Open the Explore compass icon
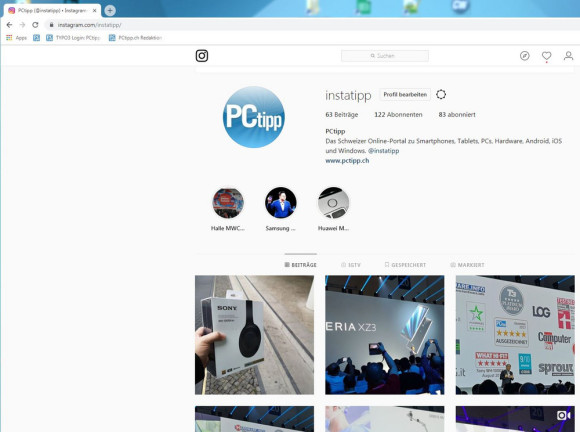Screen dimensions: 580x432 pyautogui.click(x=525, y=56)
